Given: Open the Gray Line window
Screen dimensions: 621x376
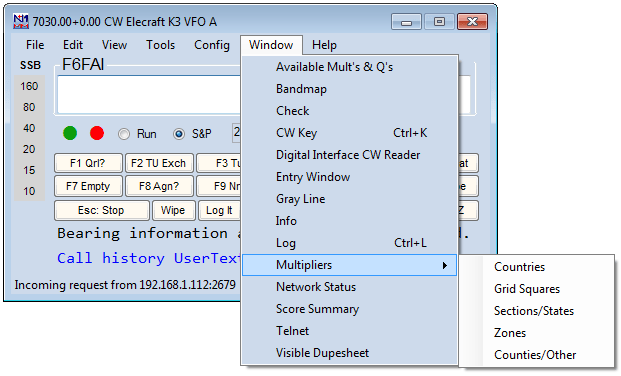Looking at the screenshot, I should tap(349, 199).
